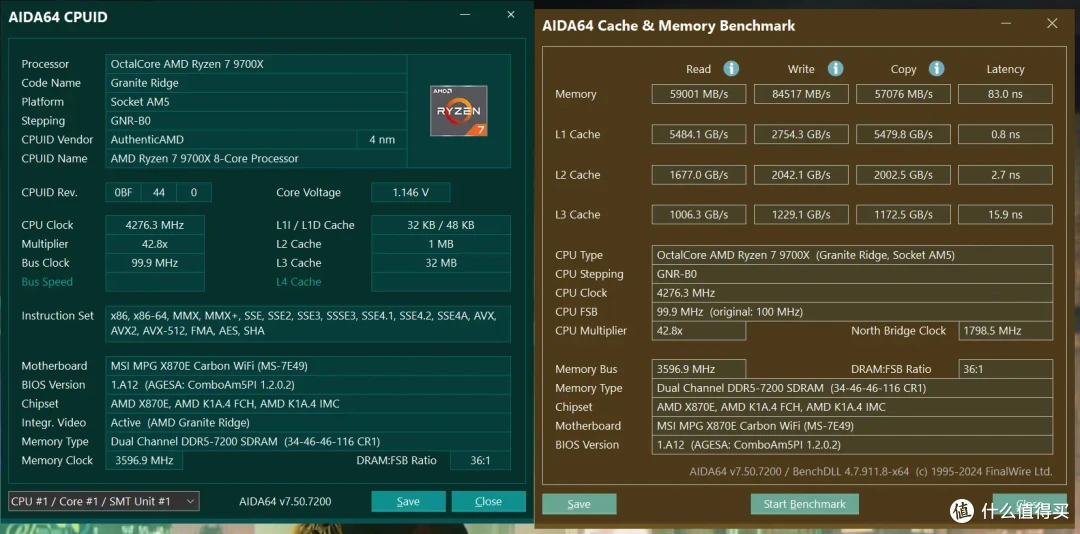The height and width of the screenshot is (534, 1080).
Task: Select L1 Cache Latency value 0.8 ns
Action: [1005, 134]
